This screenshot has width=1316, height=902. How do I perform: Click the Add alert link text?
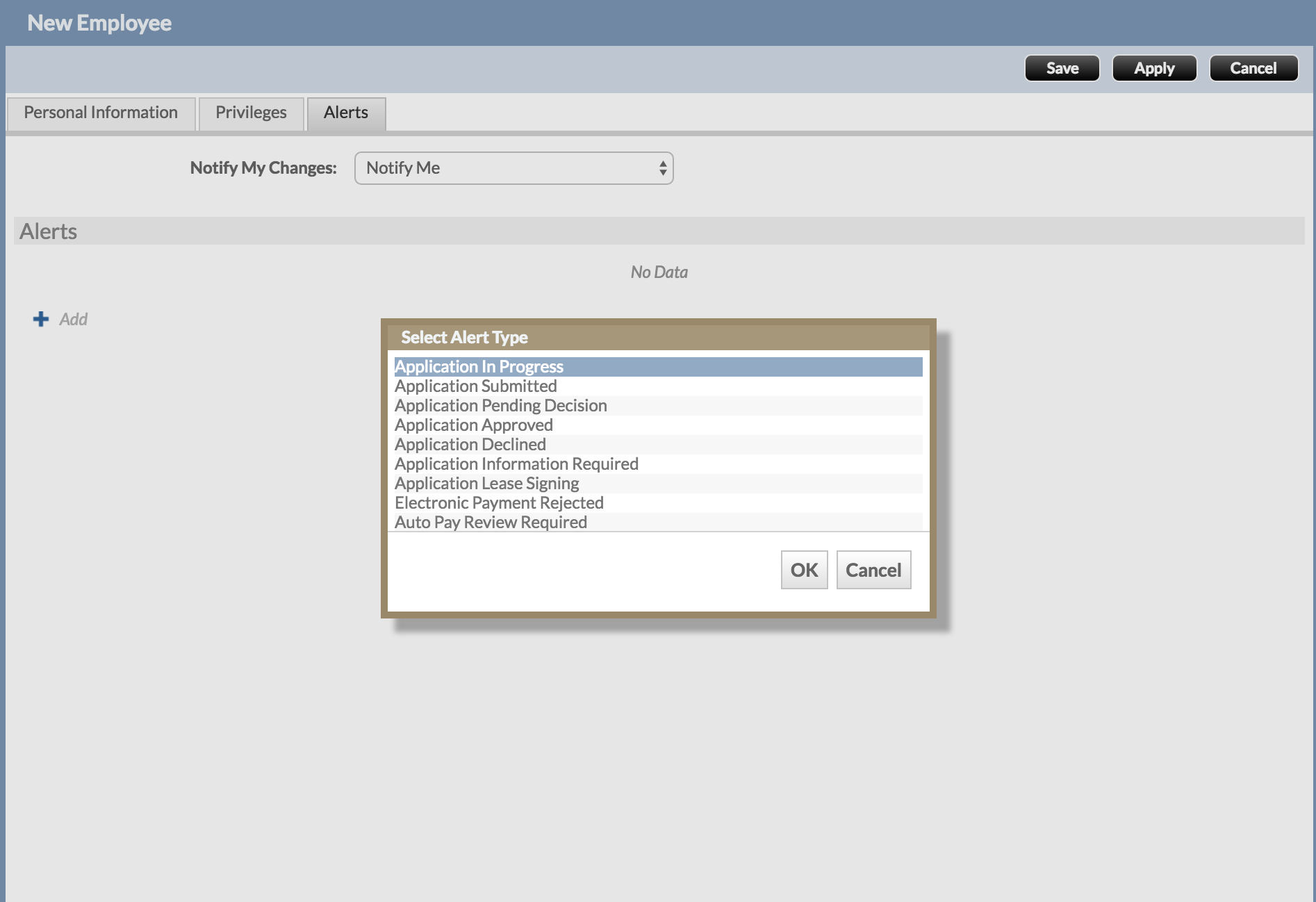pos(73,320)
